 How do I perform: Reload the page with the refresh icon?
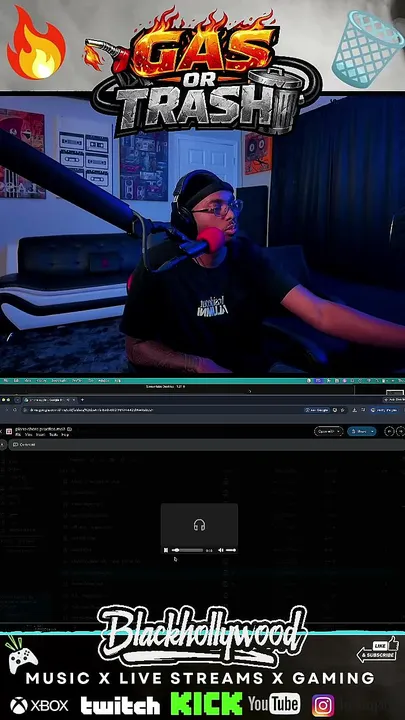[x=15, y=410]
